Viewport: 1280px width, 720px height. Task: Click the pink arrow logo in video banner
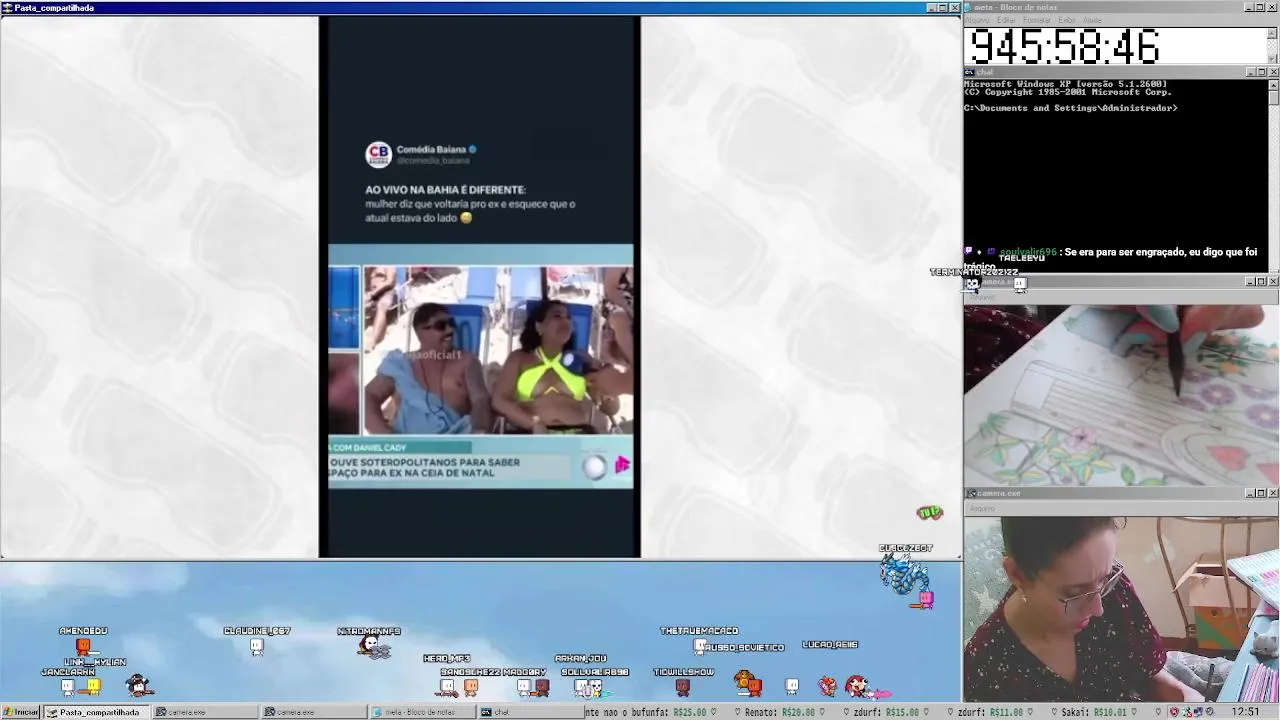click(622, 465)
